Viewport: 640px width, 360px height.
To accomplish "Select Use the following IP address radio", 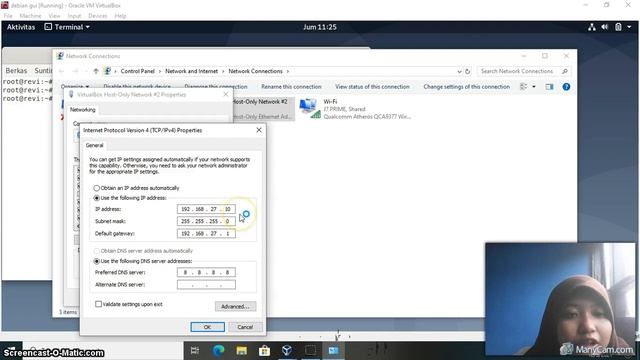I will pyautogui.click(x=96, y=198).
